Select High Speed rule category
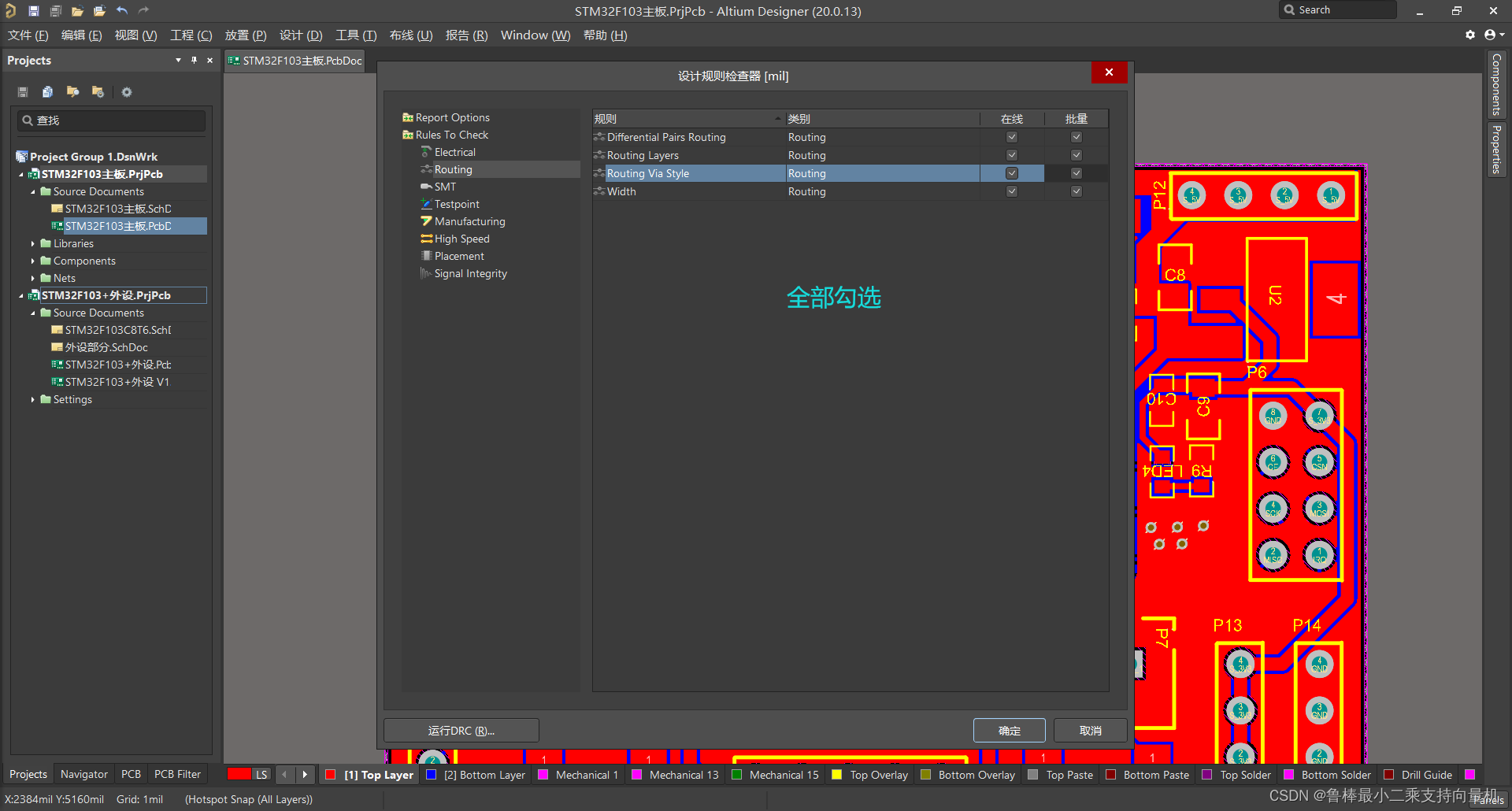 point(461,239)
